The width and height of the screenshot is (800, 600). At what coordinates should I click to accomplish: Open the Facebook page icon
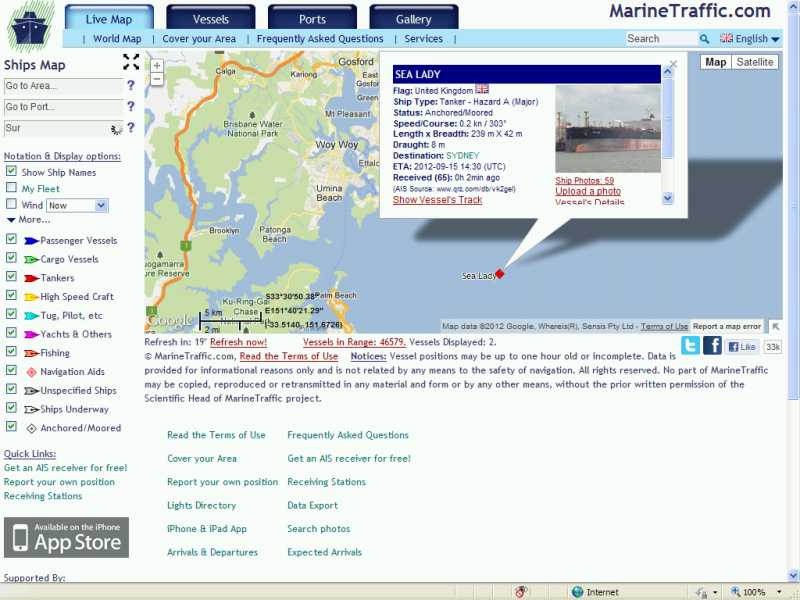(712, 346)
